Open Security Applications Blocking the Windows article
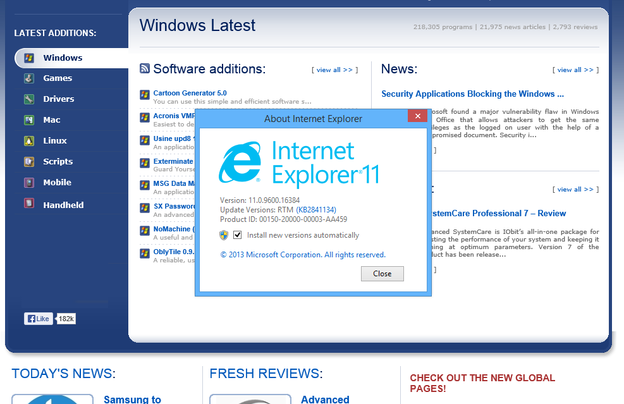The height and width of the screenshot is (404, 624). (480, 94)
